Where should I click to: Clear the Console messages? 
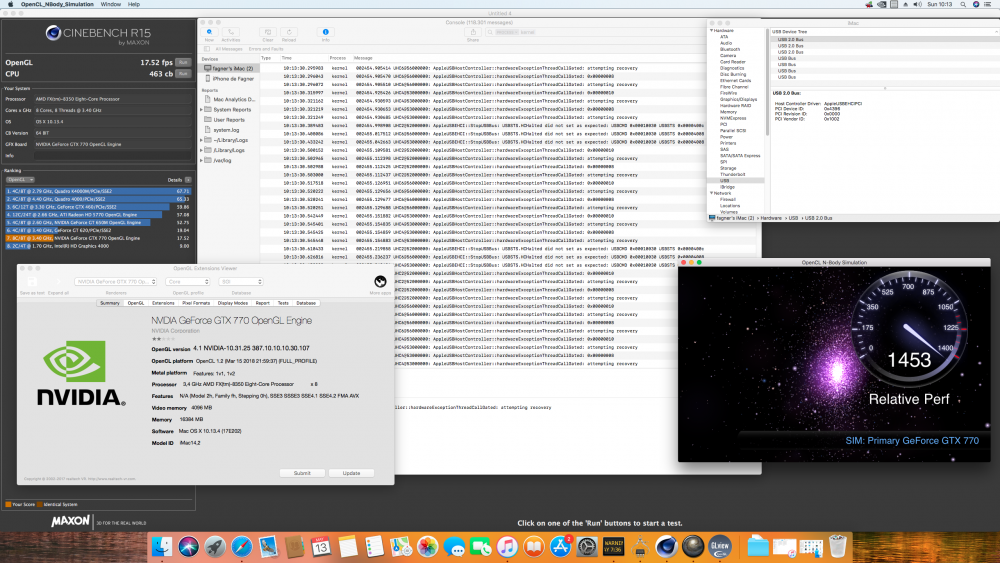point(268,33)
